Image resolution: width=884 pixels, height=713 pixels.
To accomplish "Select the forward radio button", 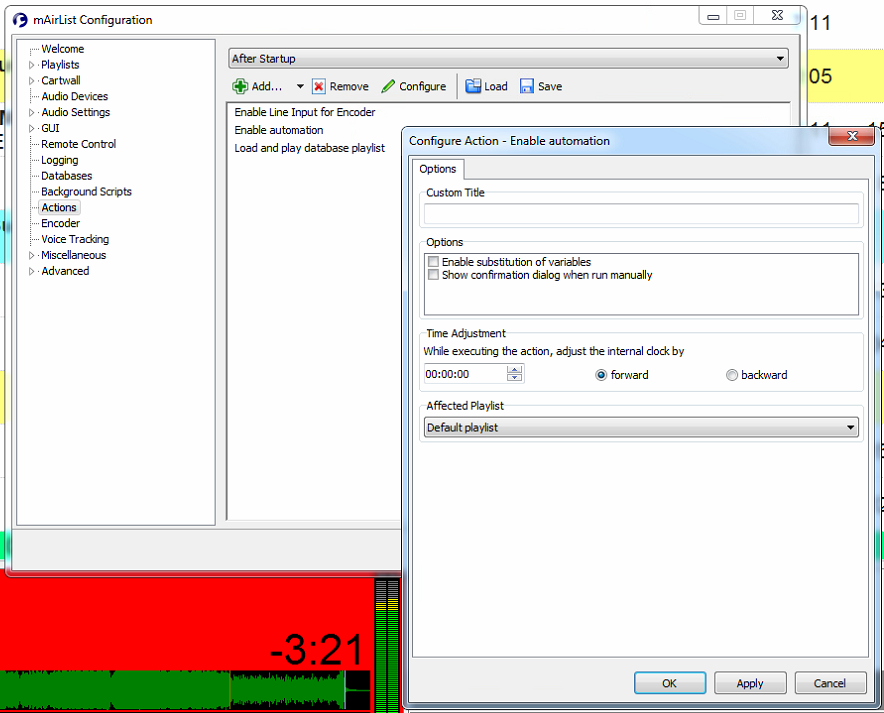I will (601, 375).
